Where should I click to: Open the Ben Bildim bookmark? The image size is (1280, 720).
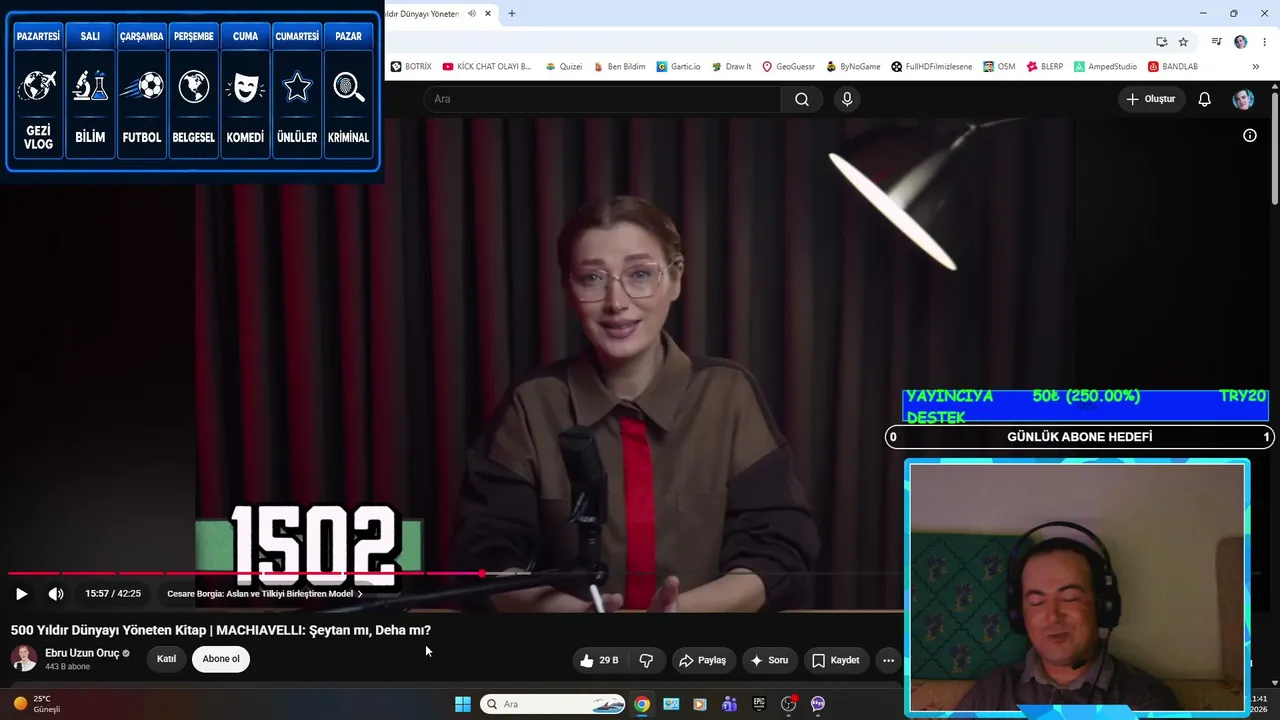[619, 67]
